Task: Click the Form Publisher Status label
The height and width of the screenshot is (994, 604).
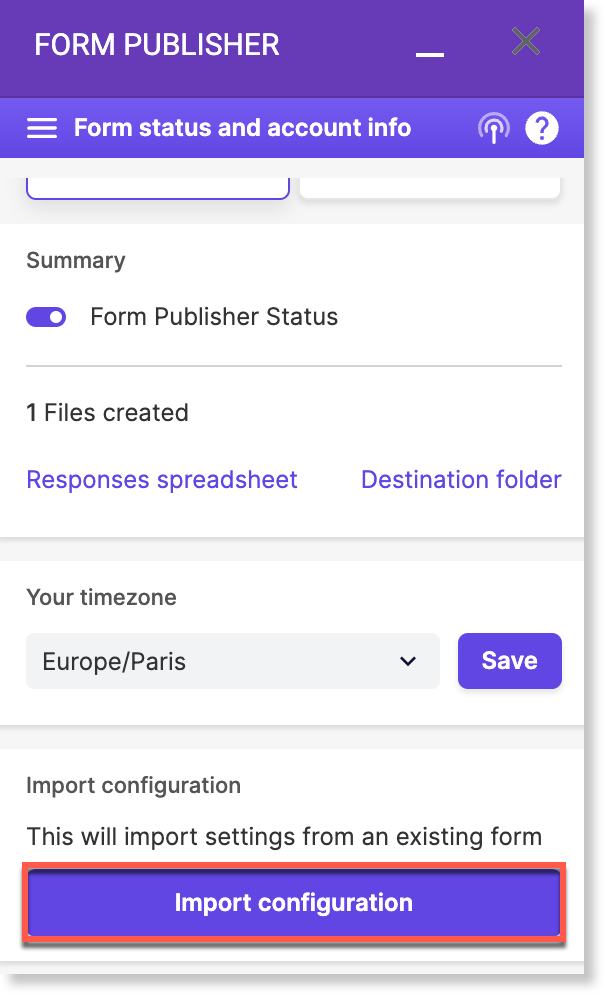Action: (x=214, y=317)
